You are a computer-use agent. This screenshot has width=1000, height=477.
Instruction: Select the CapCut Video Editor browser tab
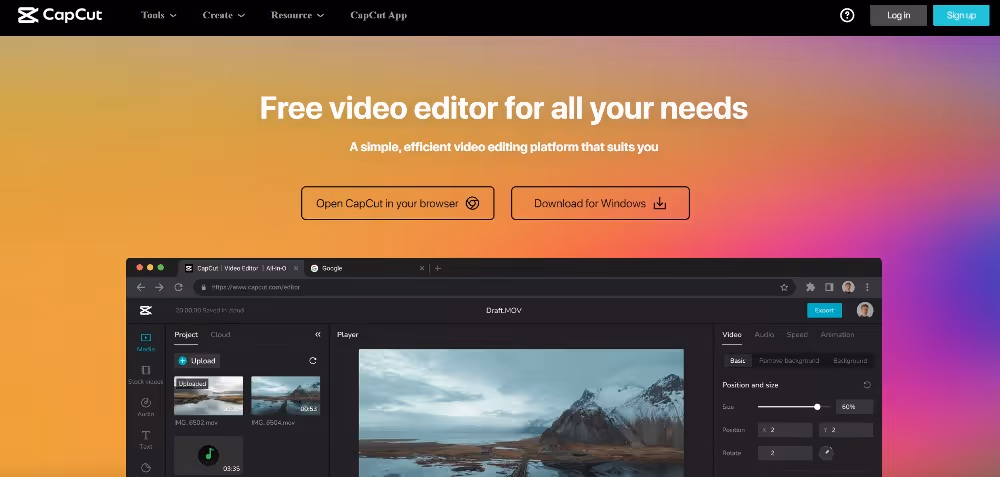pos(241,268)
